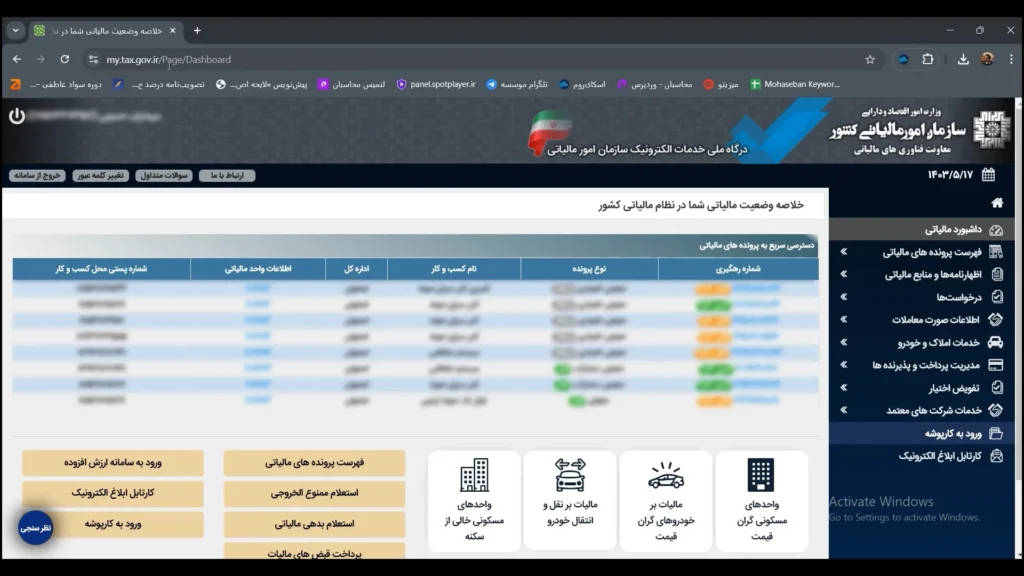Open the home icon in sidebar

[x=997, y=203]
